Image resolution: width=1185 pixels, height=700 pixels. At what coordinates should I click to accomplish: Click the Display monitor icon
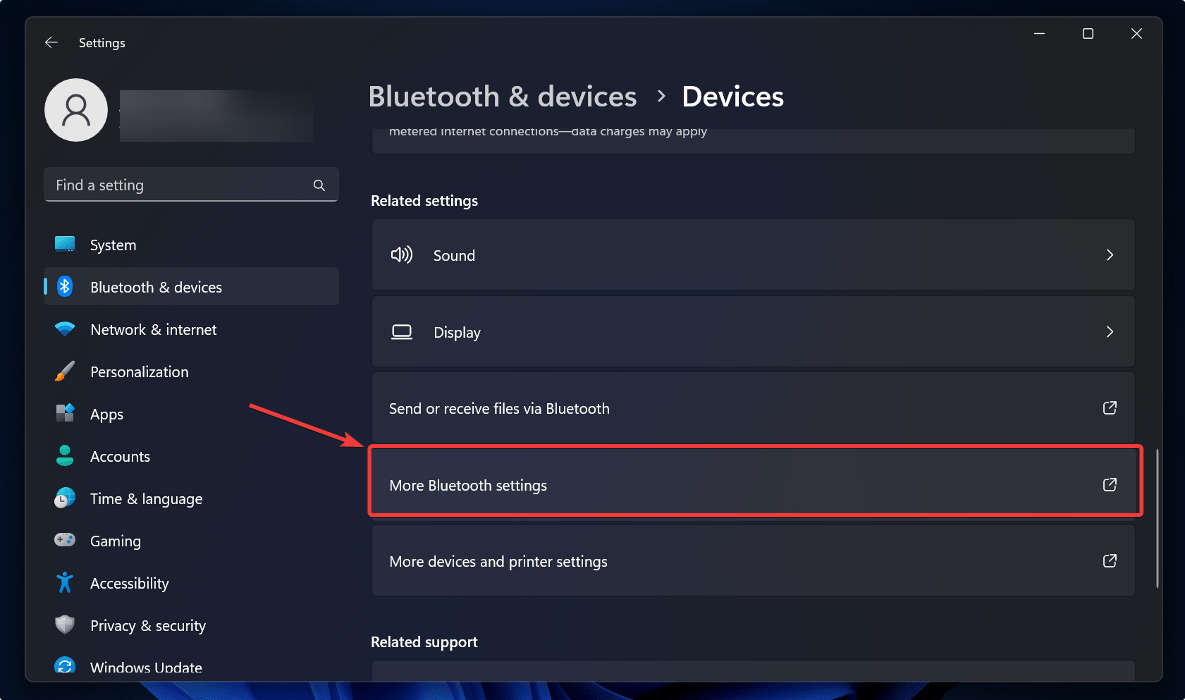(x=401, y=331)
